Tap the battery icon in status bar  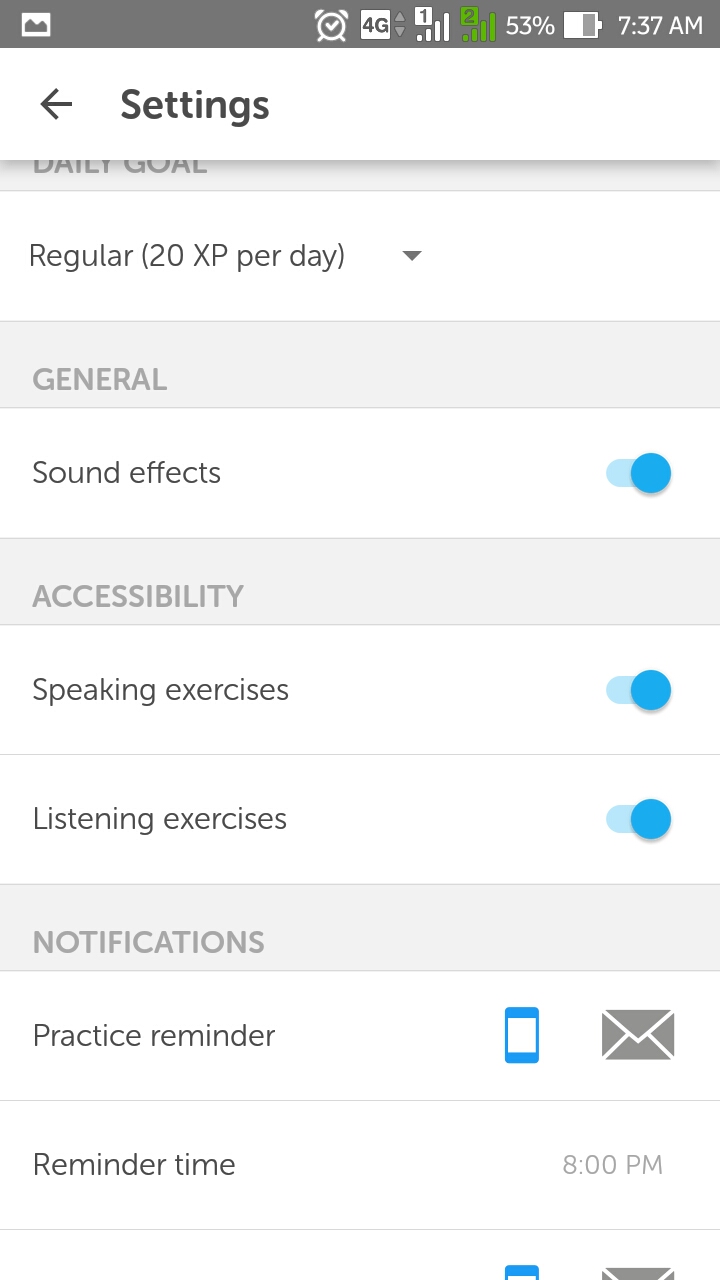click(x=581, y=25)
